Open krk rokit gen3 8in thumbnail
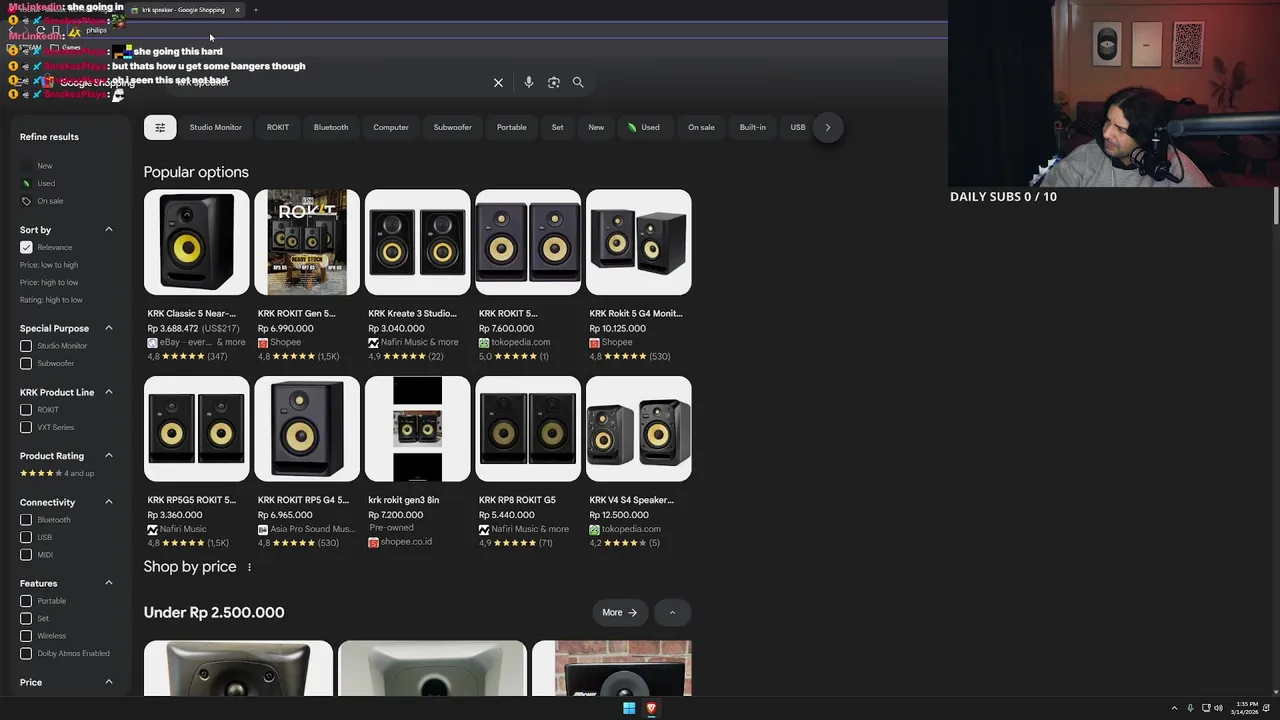 tap(417, 429)
